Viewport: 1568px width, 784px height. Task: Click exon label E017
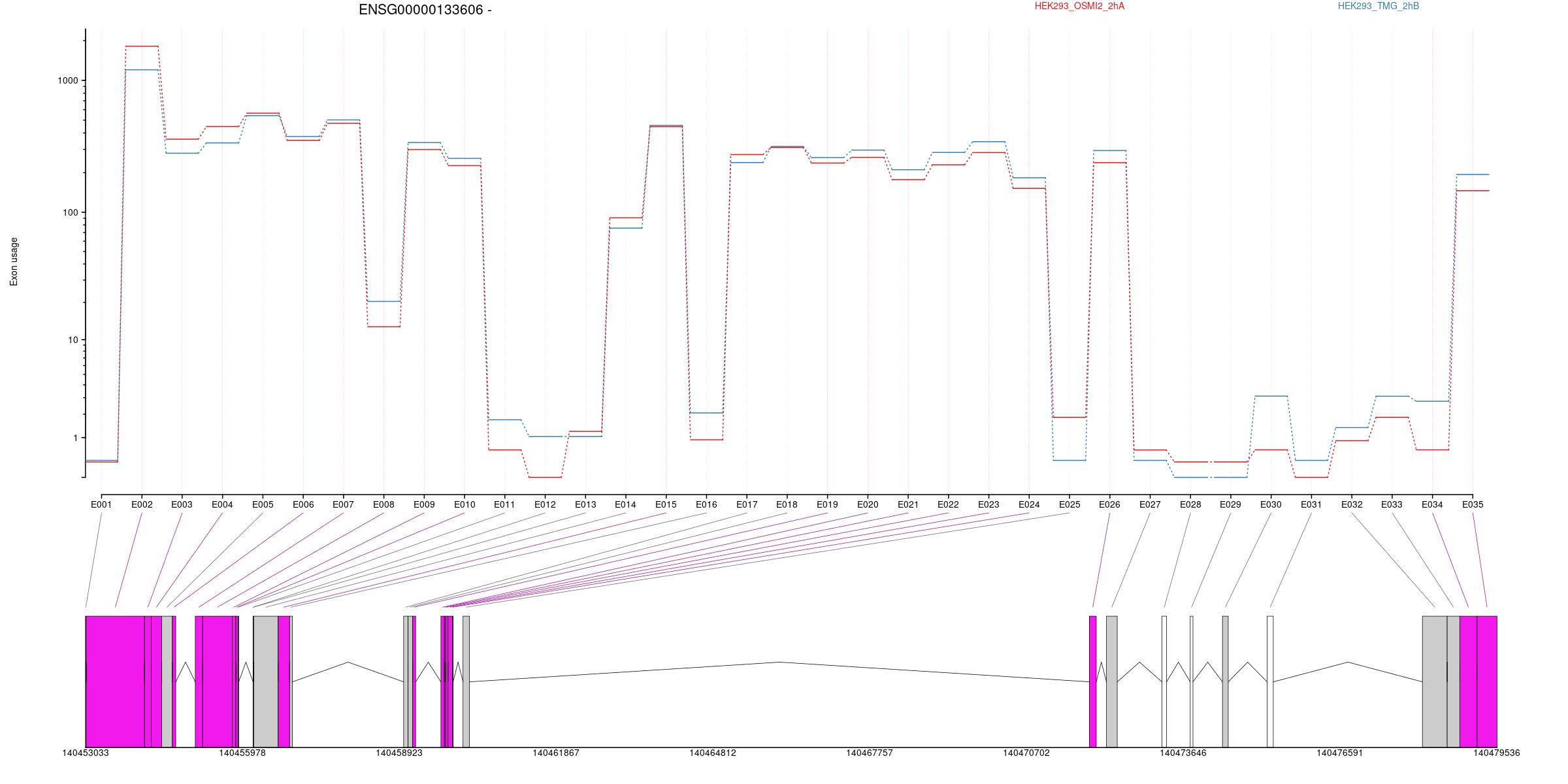[747, 504]
